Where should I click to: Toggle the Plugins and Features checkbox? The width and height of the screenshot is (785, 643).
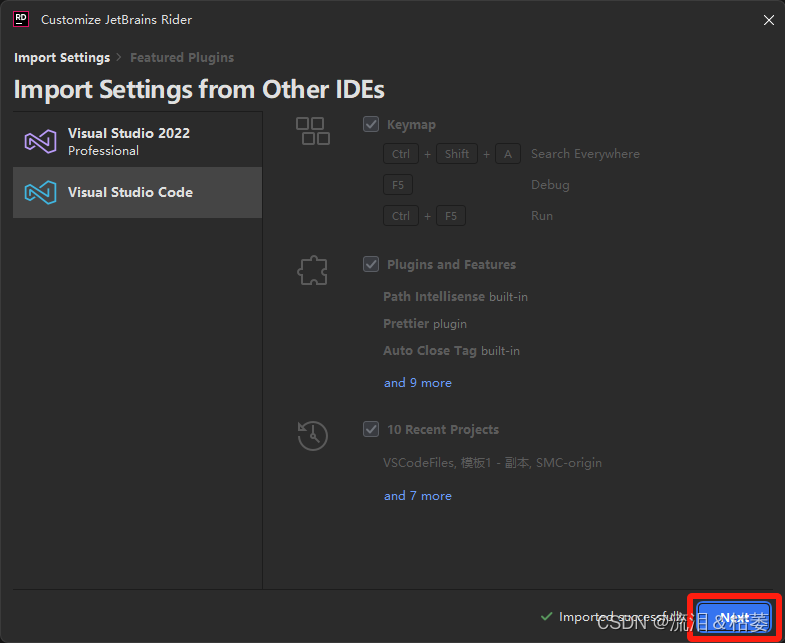coord(371,264)
